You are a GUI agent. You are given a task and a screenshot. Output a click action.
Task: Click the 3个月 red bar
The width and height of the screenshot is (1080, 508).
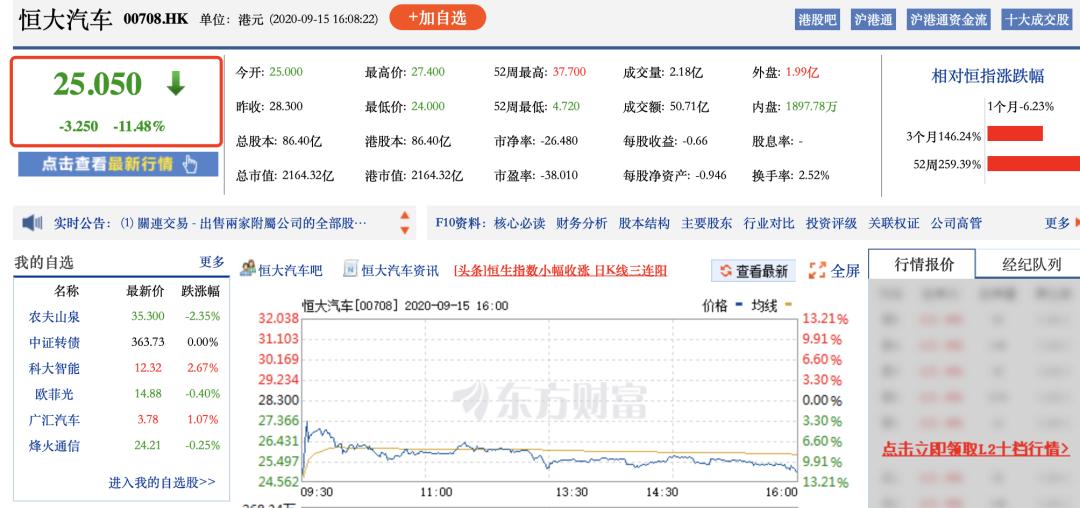pyautogui.click(x=1015, y=134)
